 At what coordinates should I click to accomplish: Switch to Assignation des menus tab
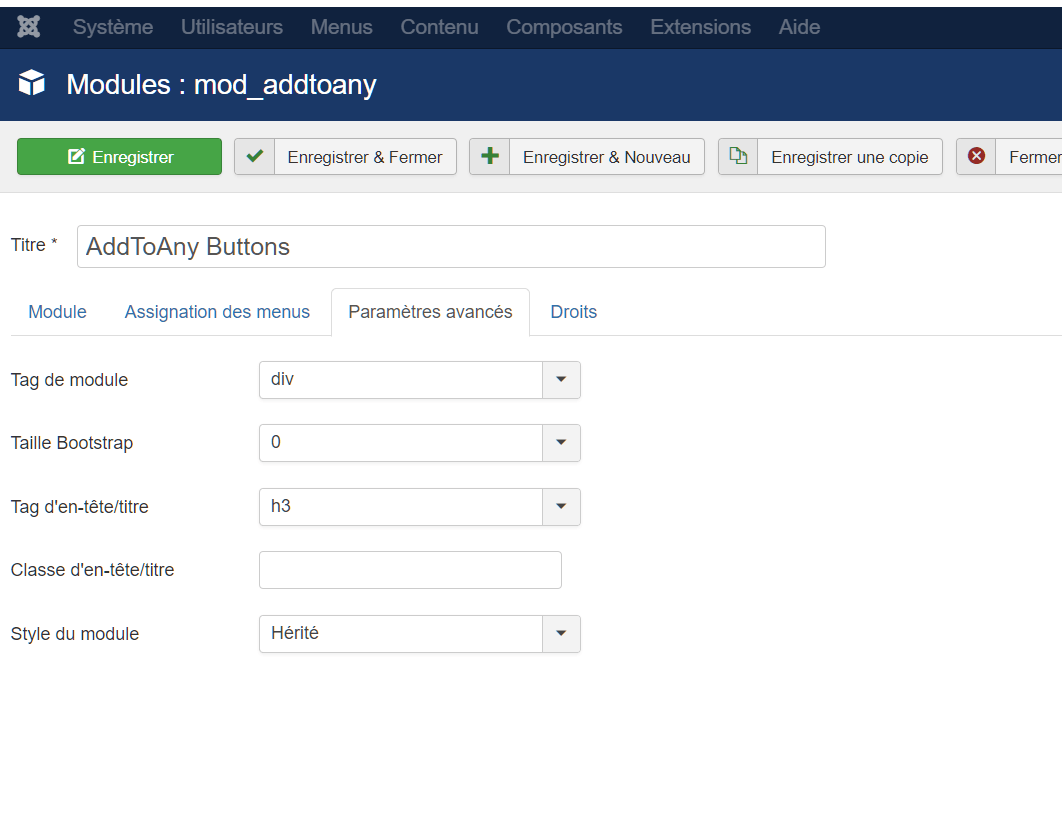click(x=217, y=312)
